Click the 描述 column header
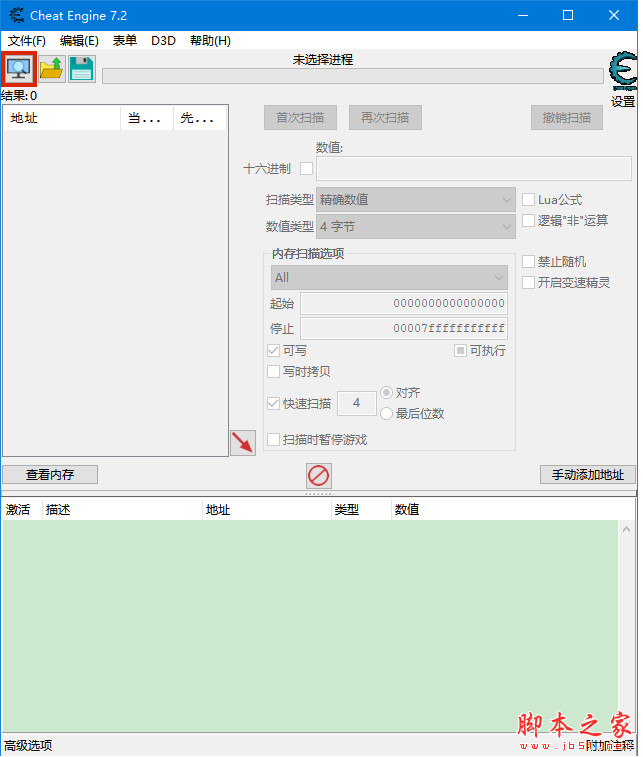 [x=122, y=509]
